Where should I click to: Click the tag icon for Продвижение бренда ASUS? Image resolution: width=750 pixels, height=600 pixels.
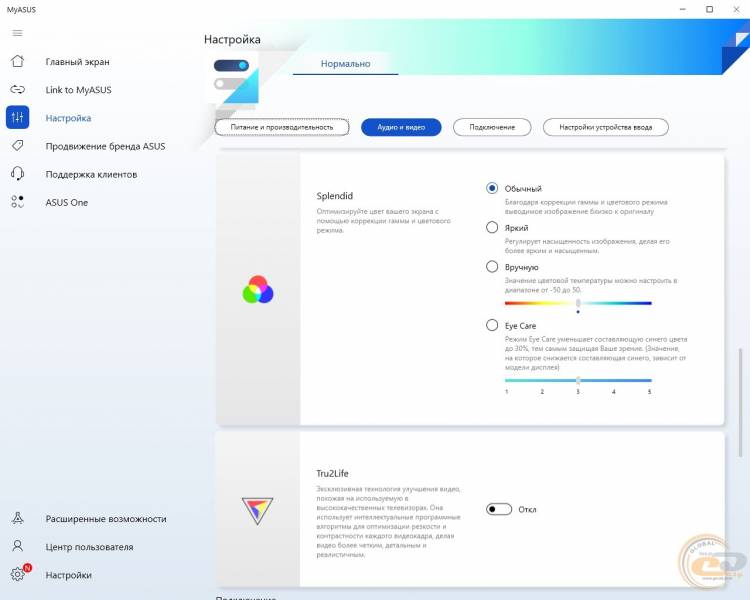(x=18, y=145)
